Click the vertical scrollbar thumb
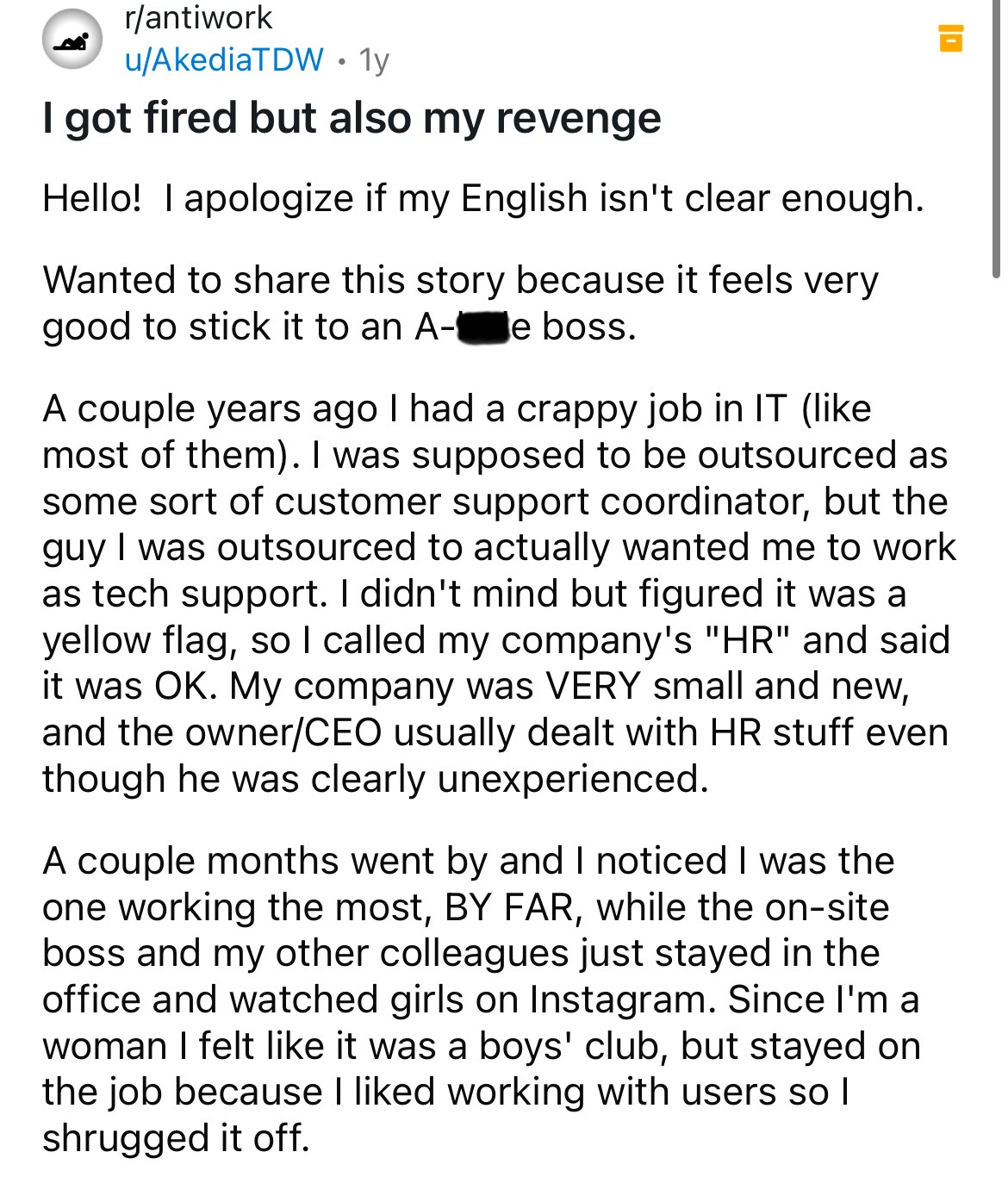The image size is (1008, 1177). (x=997, y=138)
